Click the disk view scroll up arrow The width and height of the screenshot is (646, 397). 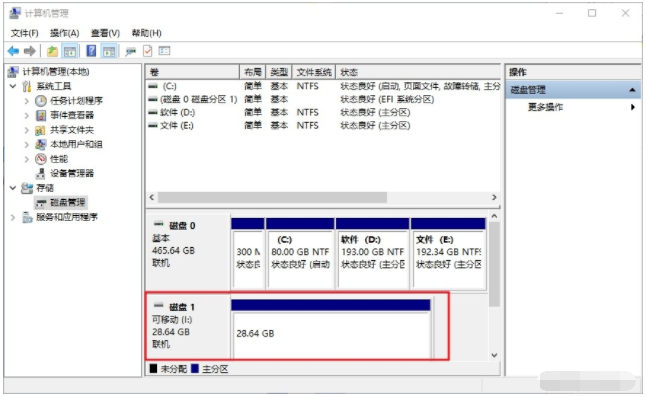click(494, 216)
